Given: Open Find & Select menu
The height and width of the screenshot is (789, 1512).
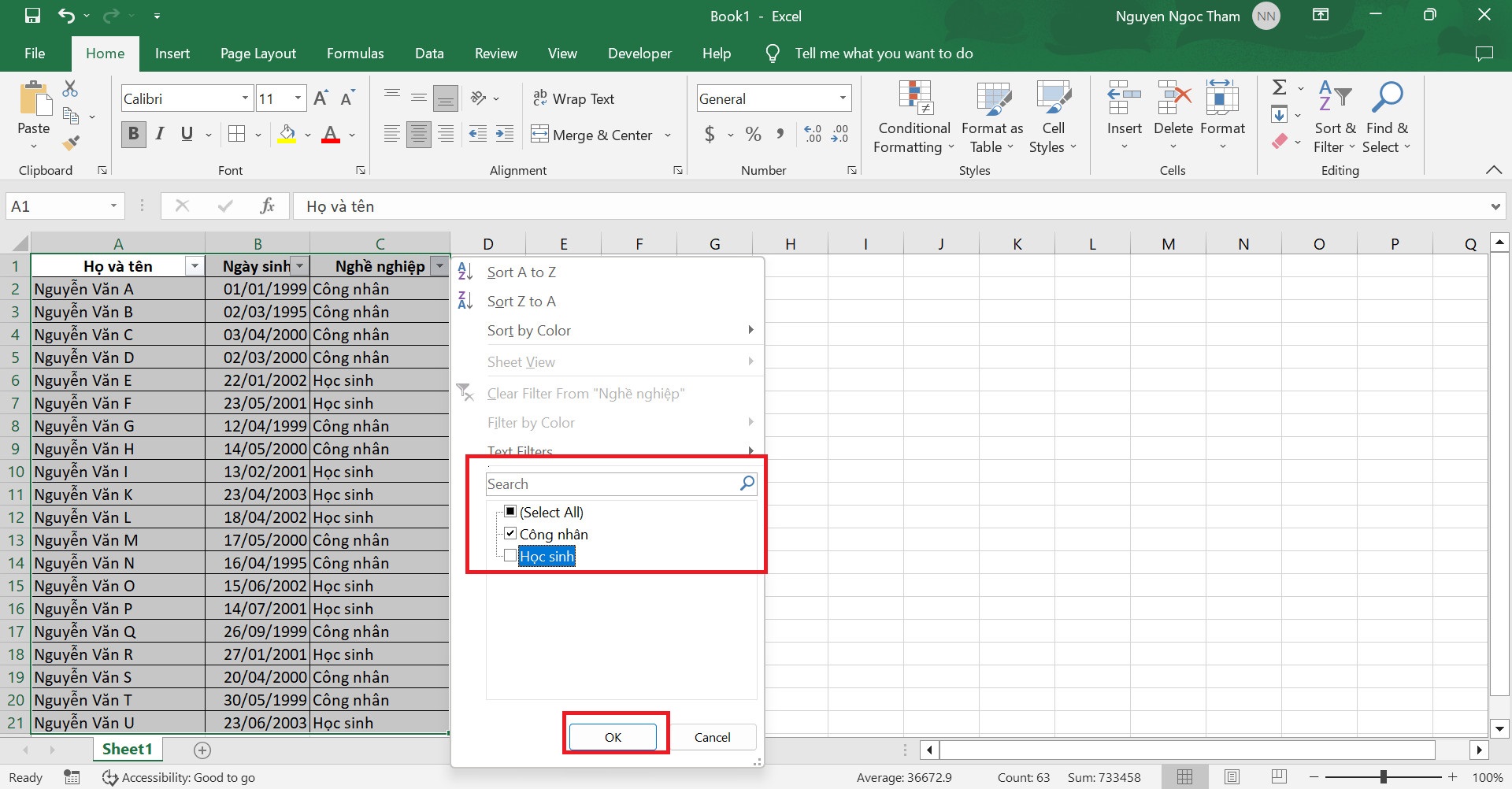Looking at the screenshot, I should point(1386,117).
